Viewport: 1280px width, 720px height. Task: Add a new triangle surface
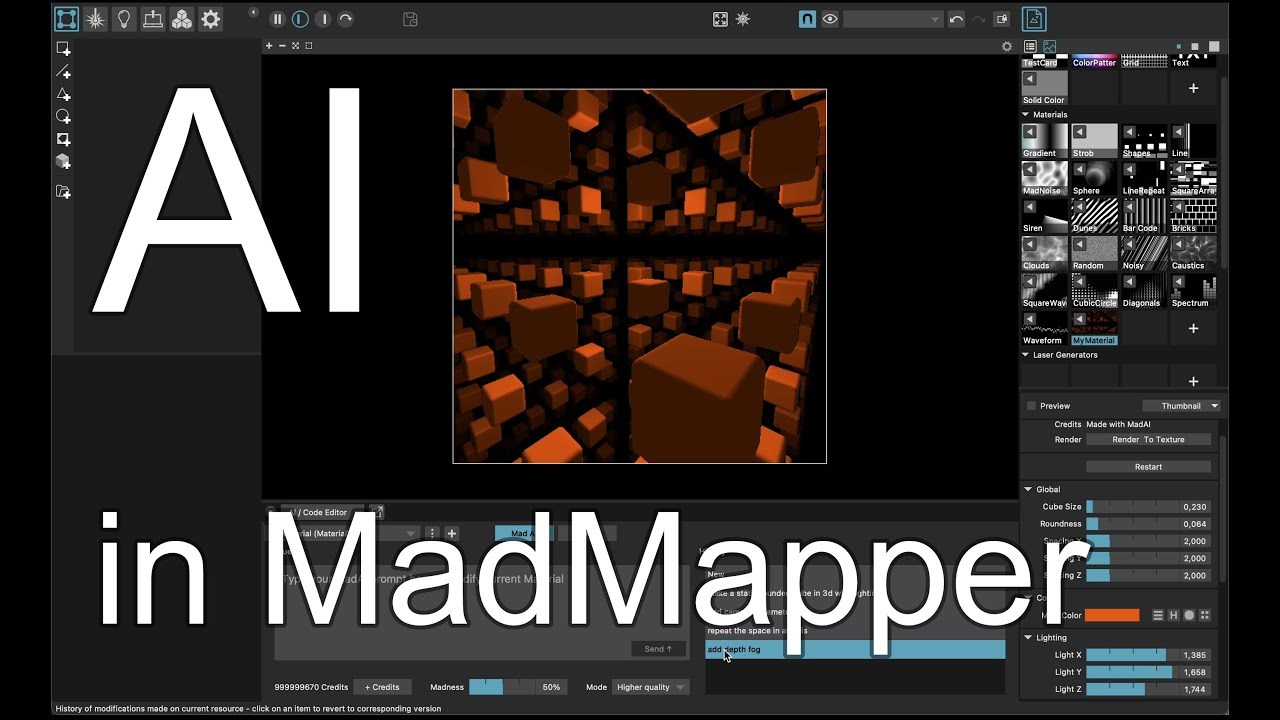63,94
